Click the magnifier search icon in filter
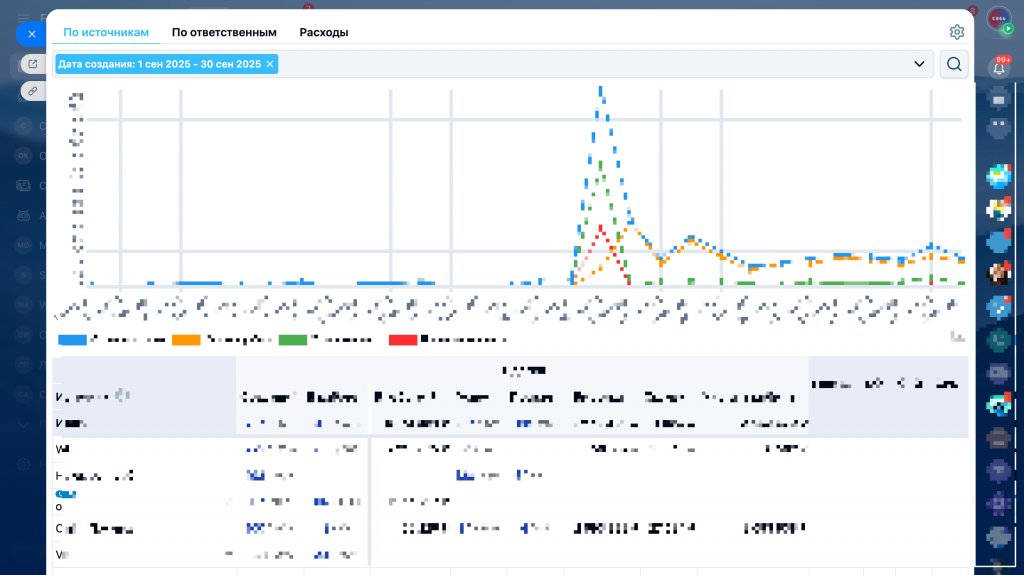 pos(954,64)
